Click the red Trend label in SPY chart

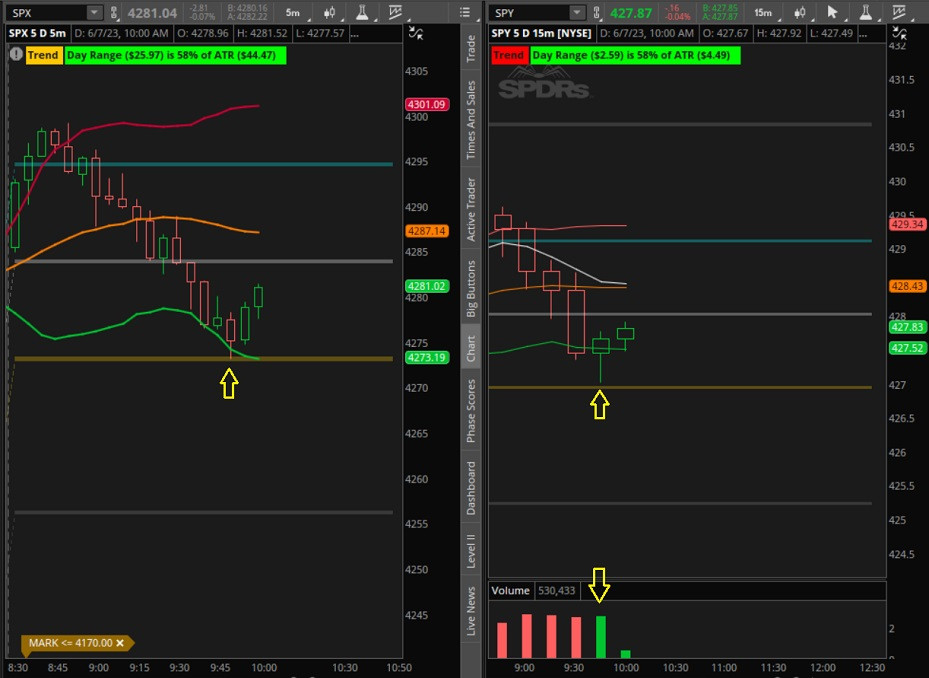coord(508,55)
